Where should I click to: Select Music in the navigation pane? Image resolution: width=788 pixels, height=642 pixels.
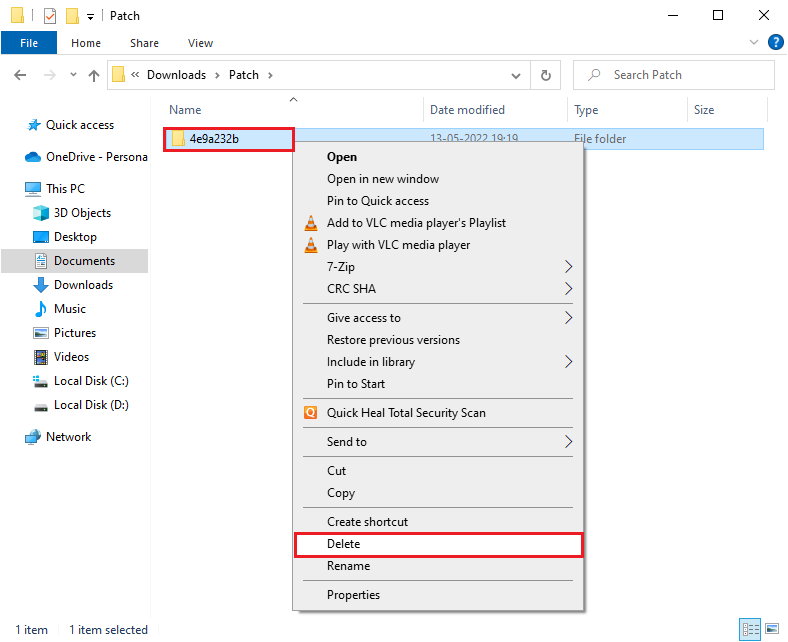(70, 309)
